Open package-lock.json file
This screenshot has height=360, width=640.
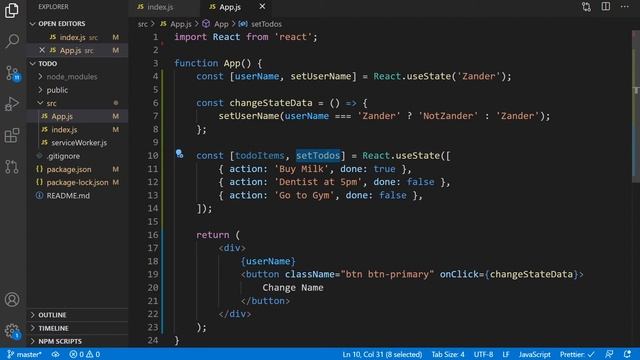[78, 182]
